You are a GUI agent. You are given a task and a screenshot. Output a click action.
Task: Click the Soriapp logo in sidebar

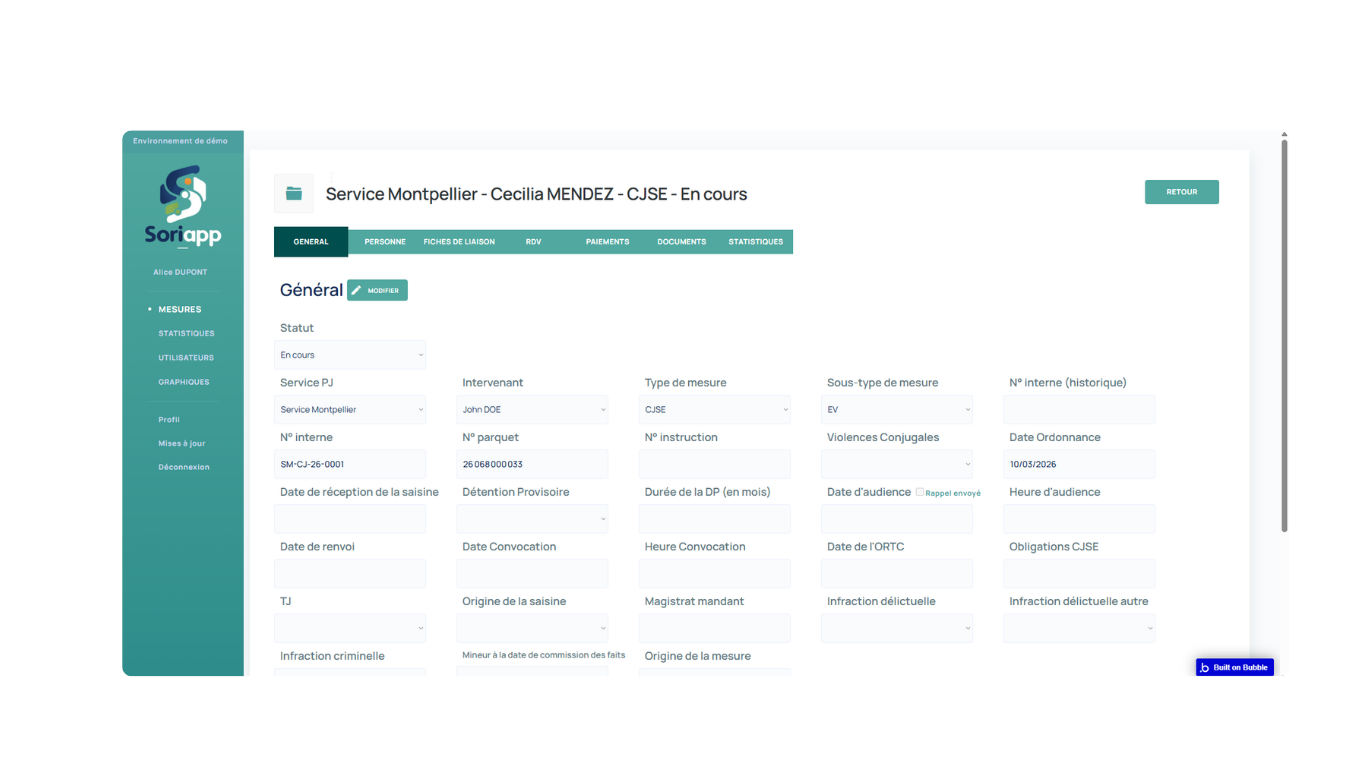pyautogui.click(x=183, y=207)
